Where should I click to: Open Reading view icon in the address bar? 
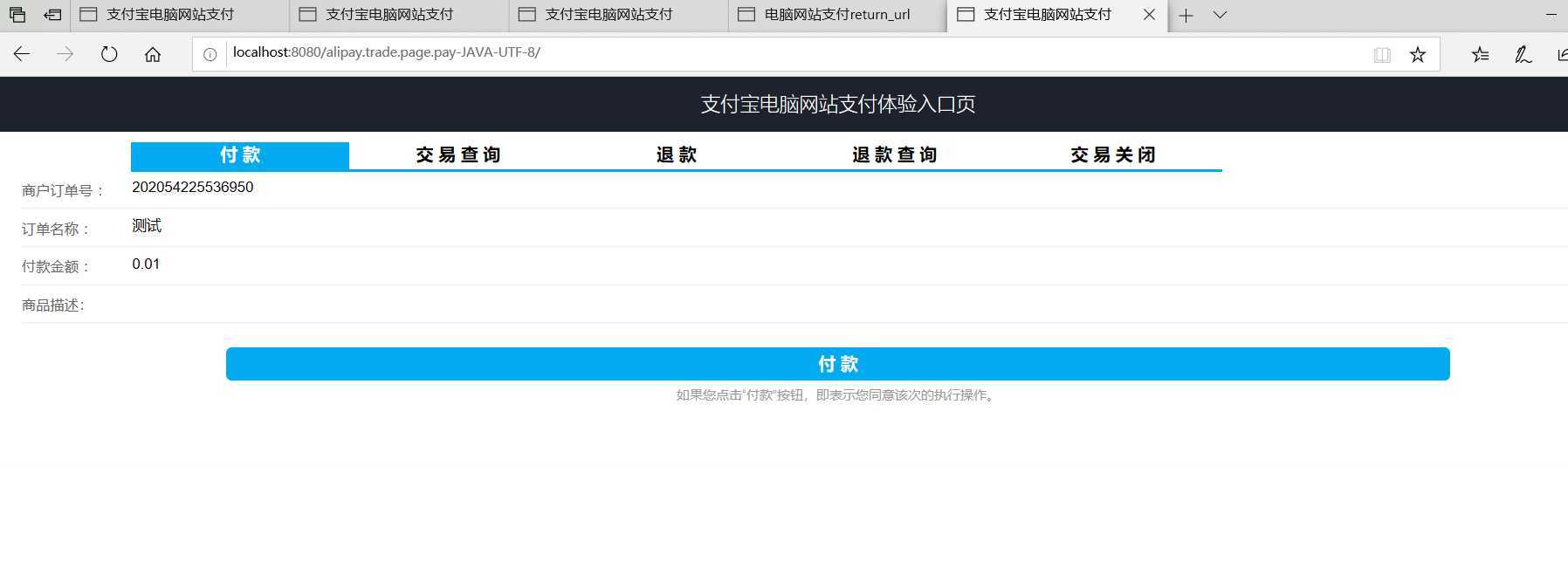[x=1382, y=55]
